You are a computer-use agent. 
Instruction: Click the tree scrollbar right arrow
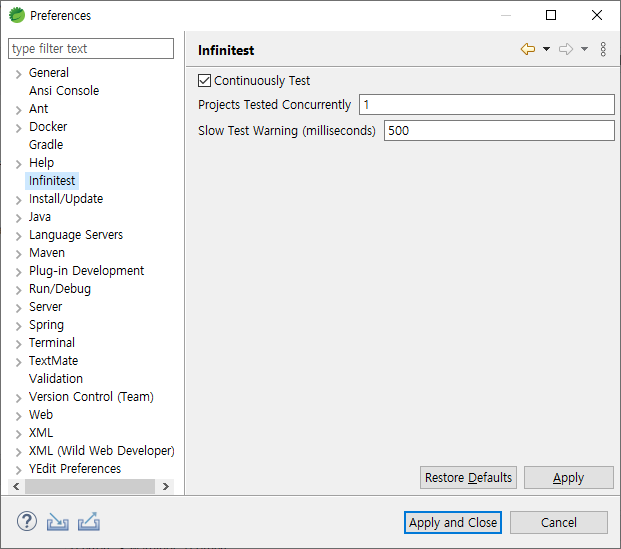(x=166, y=486)
